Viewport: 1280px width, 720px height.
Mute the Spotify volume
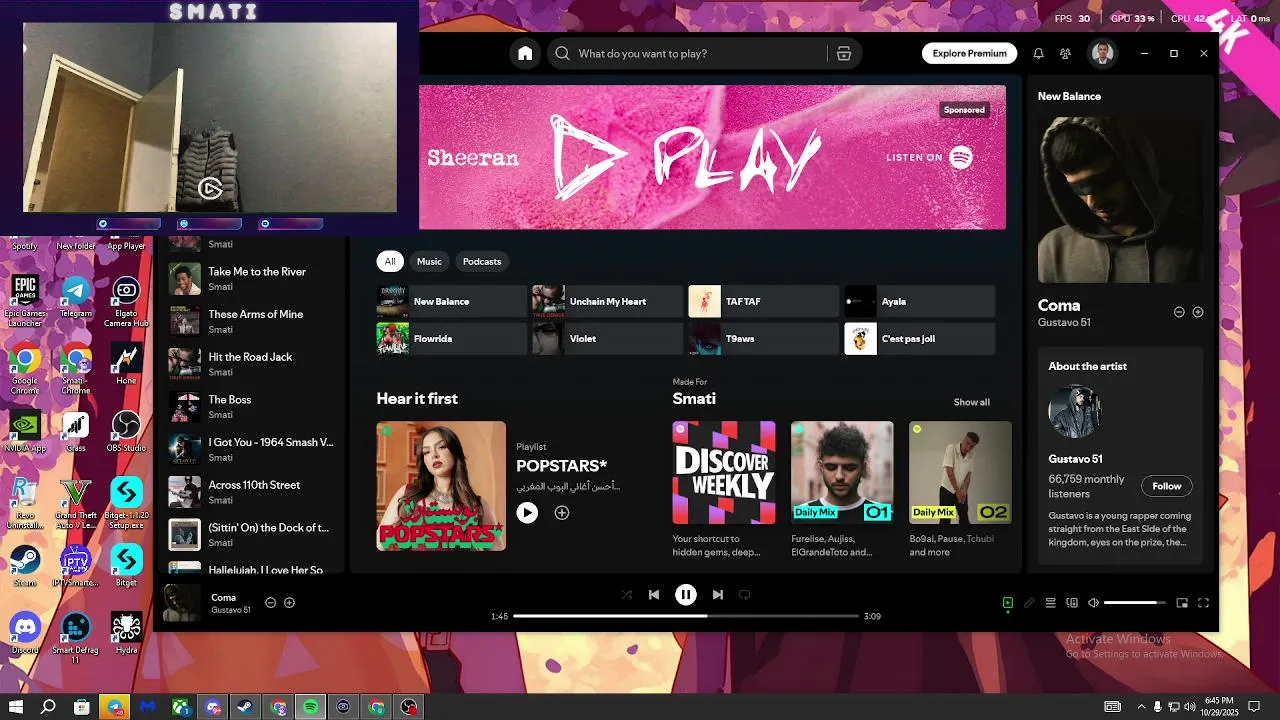(x=1093, y=603)
